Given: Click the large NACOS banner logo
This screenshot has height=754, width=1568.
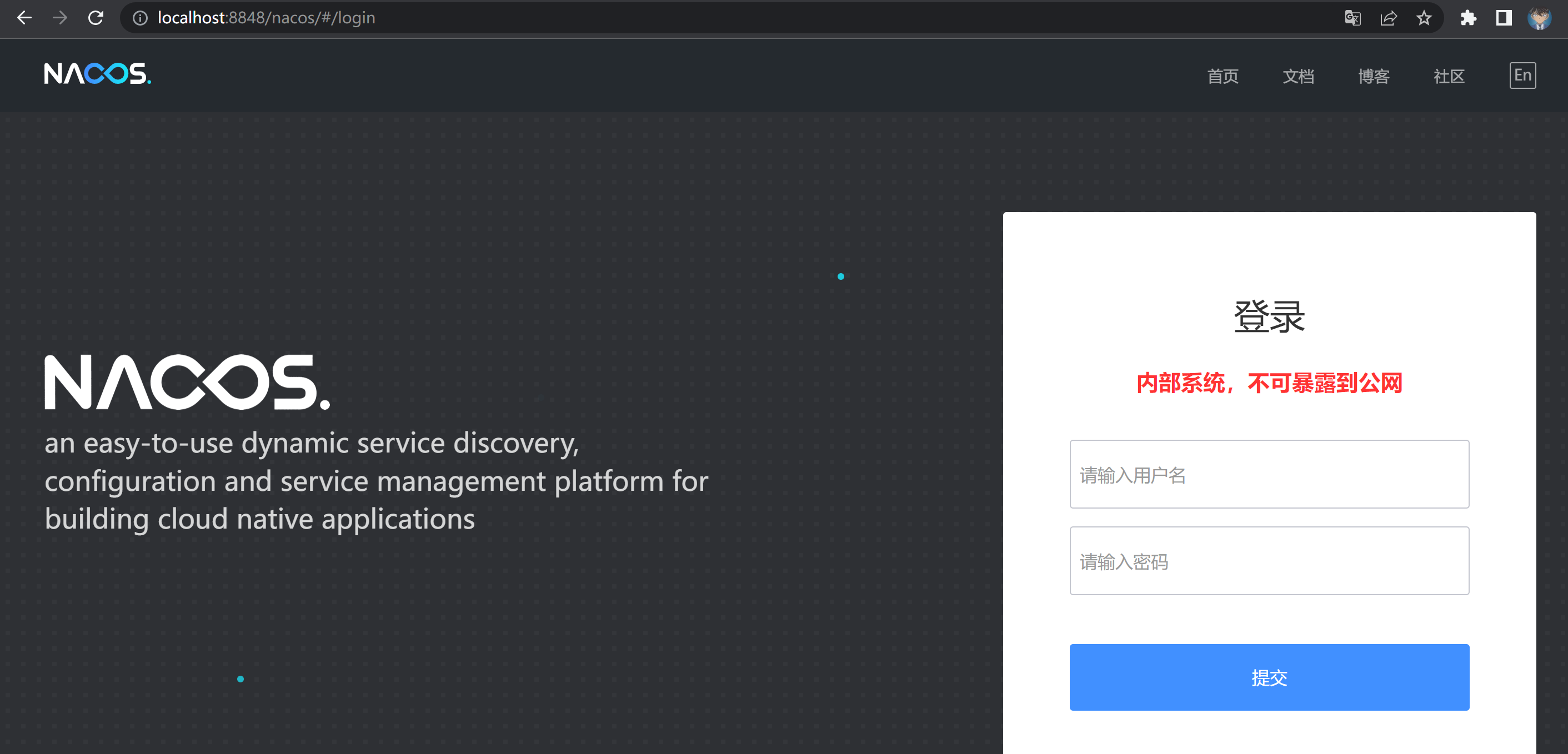Looking at the screenshot, I should point(188,382).
